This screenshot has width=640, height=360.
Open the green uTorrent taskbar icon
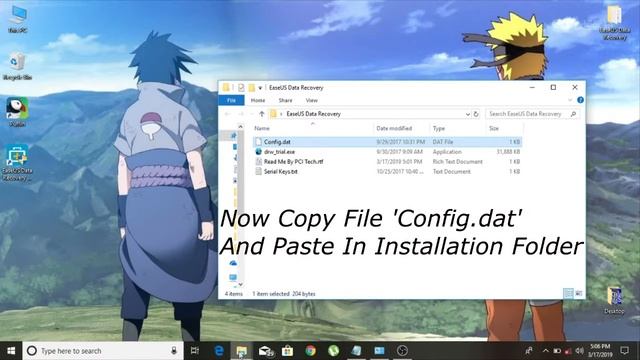tap(333, 351)
